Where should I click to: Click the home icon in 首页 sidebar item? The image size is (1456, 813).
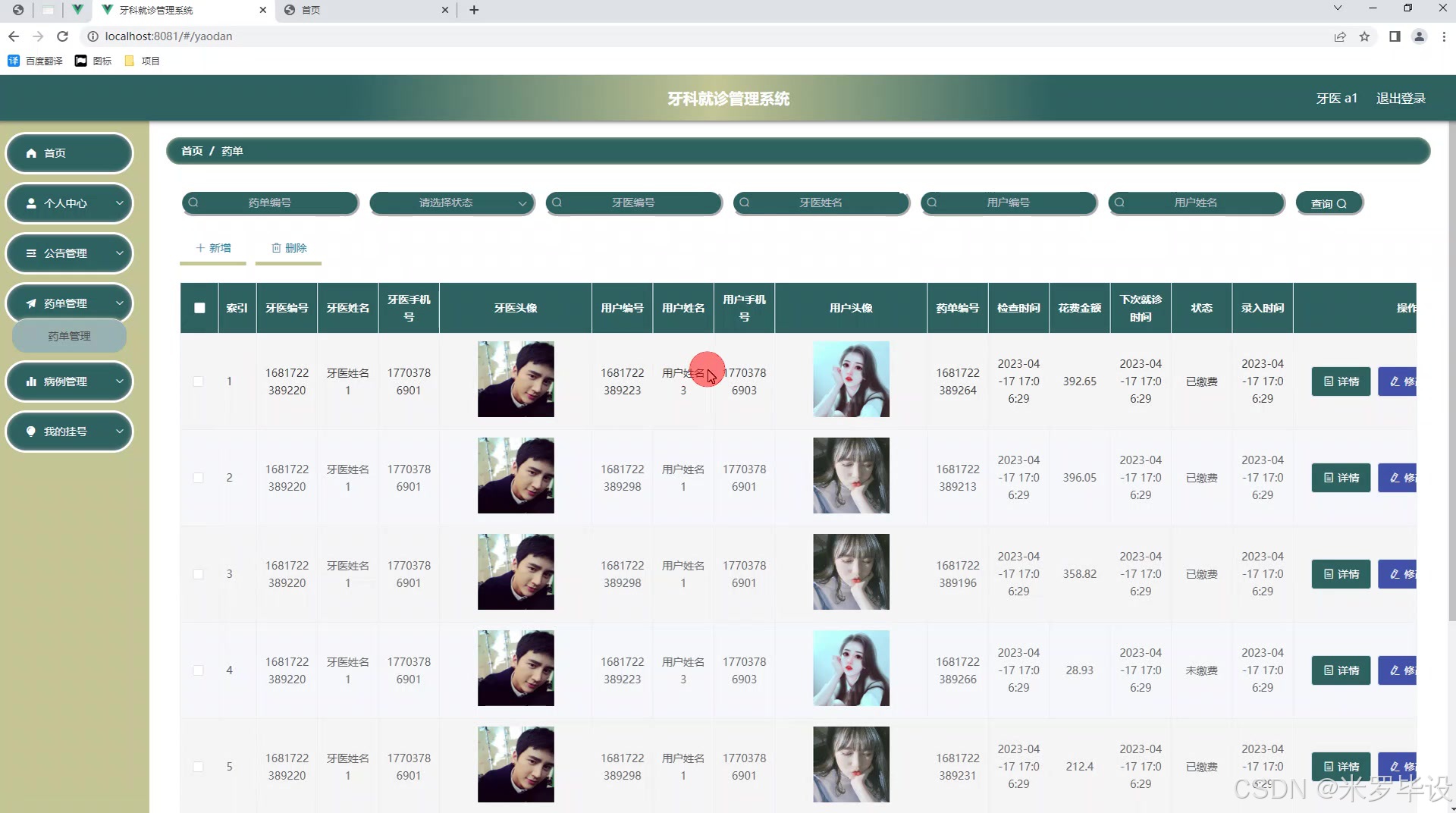point(31,153)
